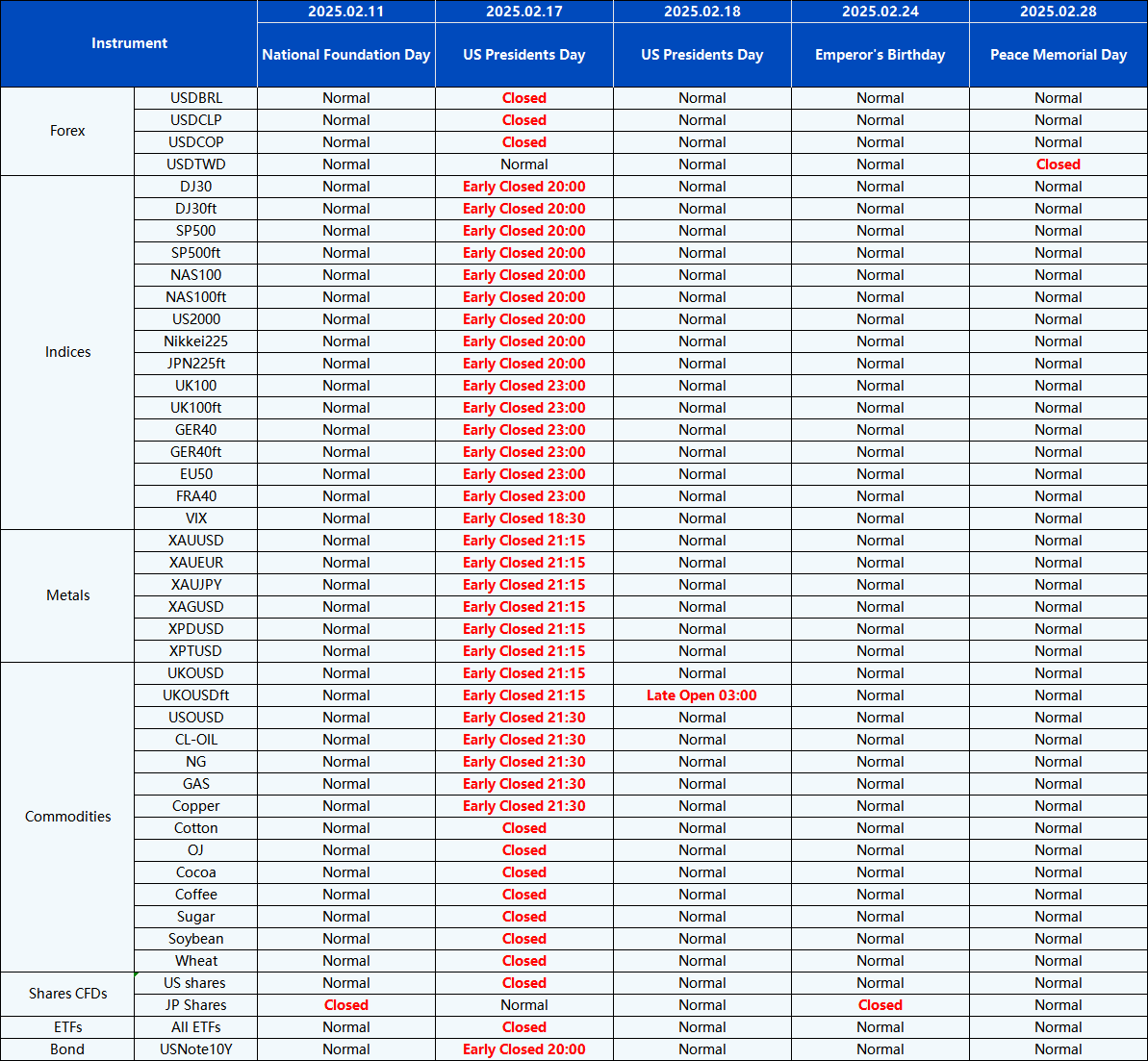
Task: Click the USNote10Y instrument cell
Action: coord(196,1049)
